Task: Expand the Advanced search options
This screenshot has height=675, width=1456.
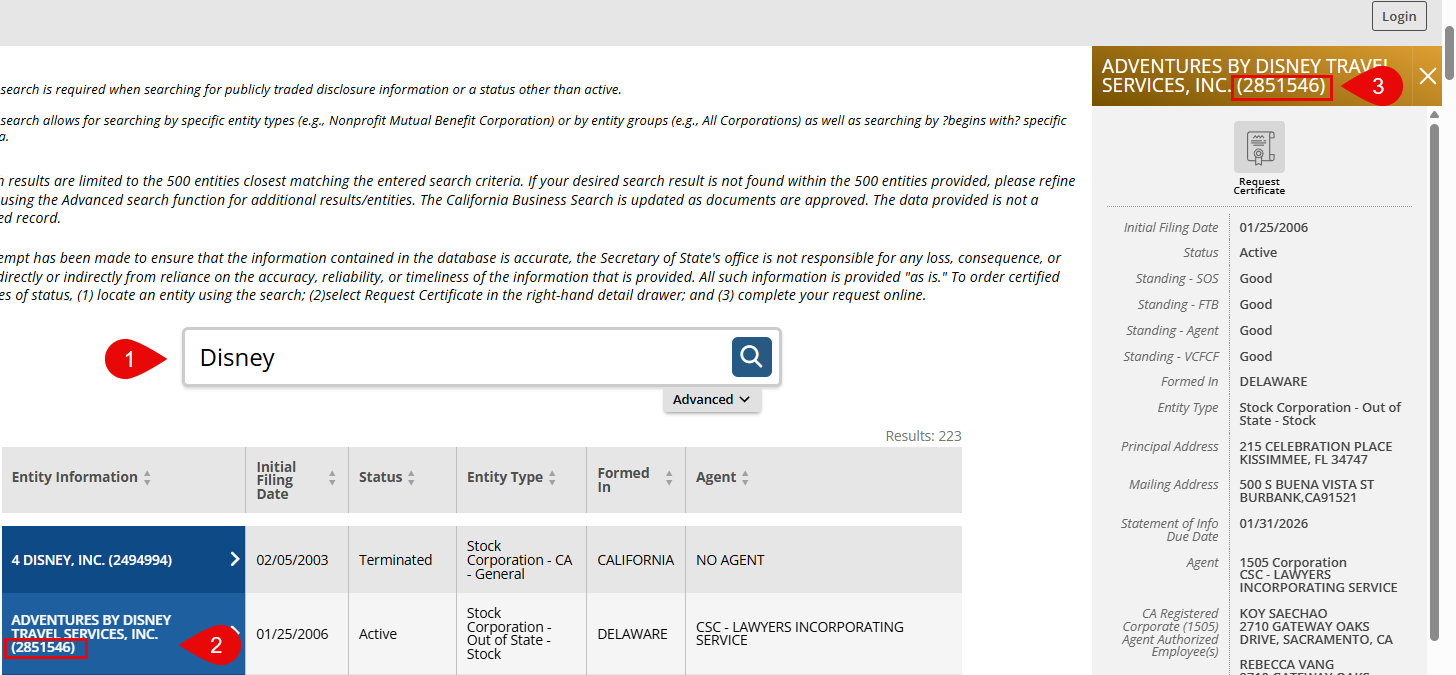Action: [x=712, y=399]
